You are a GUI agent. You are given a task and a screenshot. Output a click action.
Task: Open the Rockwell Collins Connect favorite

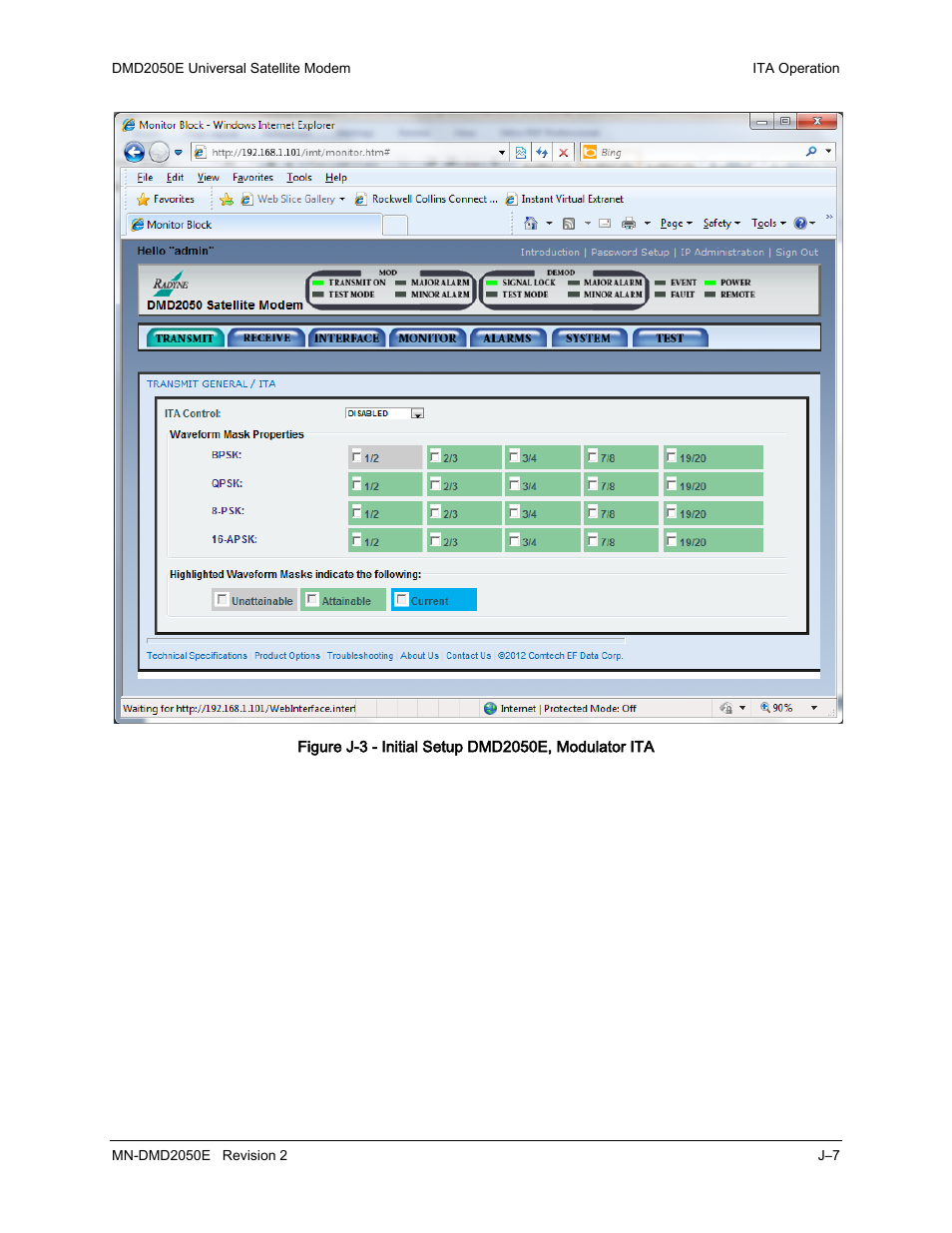click(x=426, y=200)
